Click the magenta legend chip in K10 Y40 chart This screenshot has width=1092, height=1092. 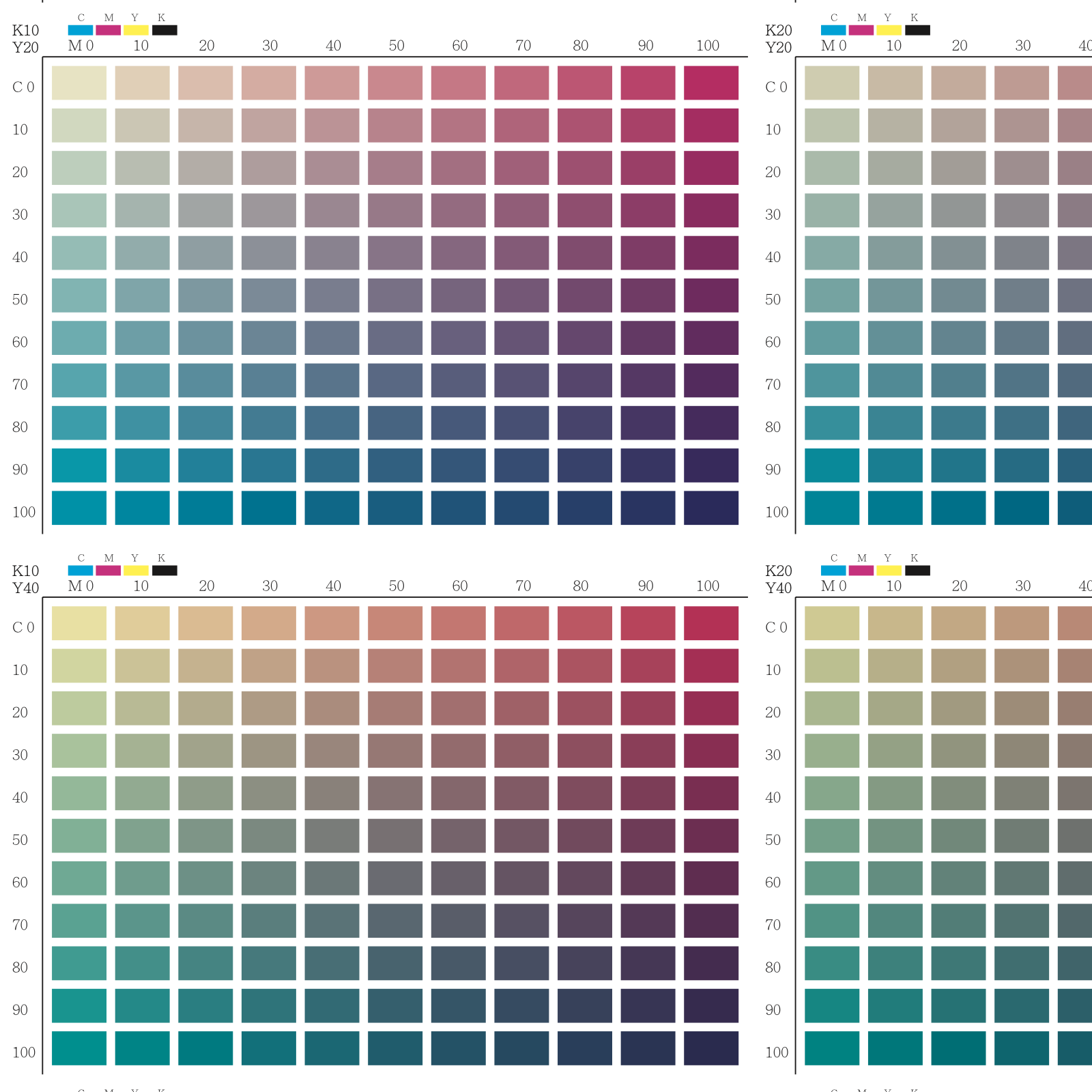pos(108,571)
